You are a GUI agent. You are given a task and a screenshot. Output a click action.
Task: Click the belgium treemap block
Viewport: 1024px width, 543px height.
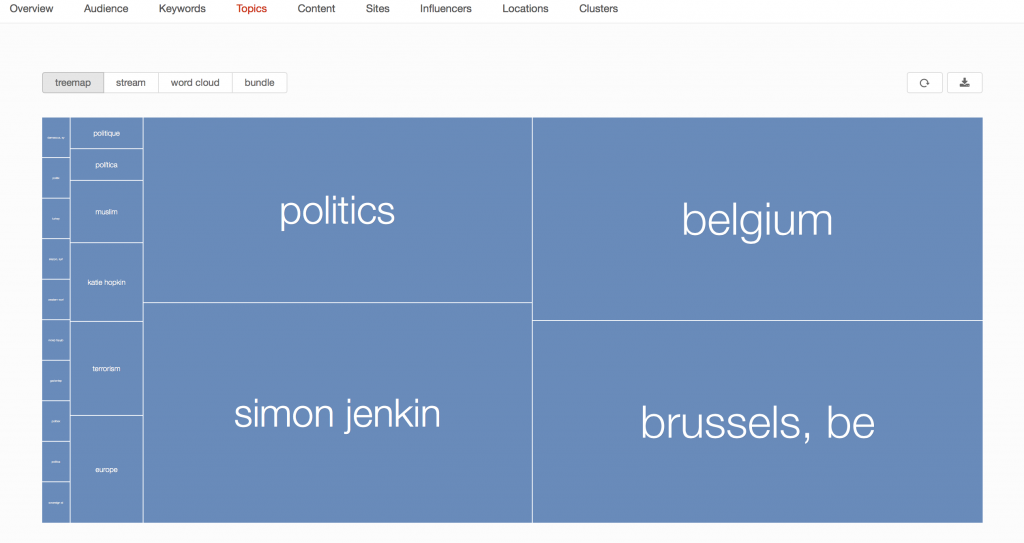tap(757, 219)
